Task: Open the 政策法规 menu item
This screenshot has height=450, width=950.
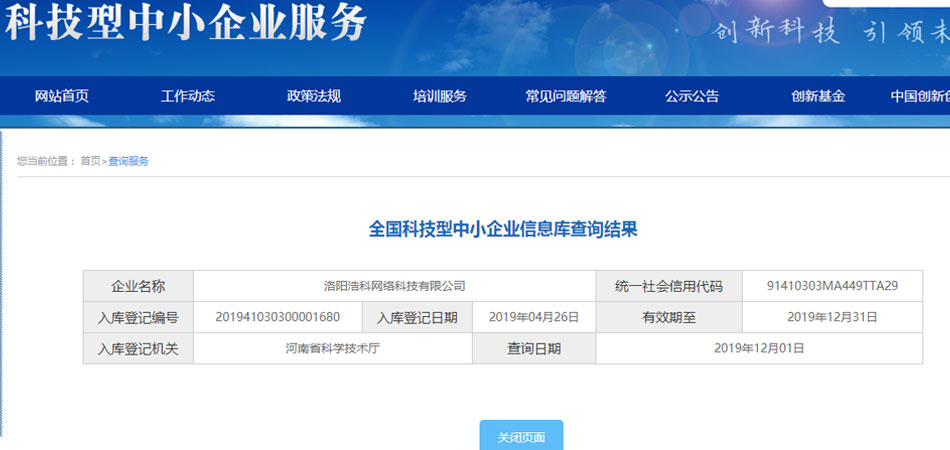Action: (313, 96)
